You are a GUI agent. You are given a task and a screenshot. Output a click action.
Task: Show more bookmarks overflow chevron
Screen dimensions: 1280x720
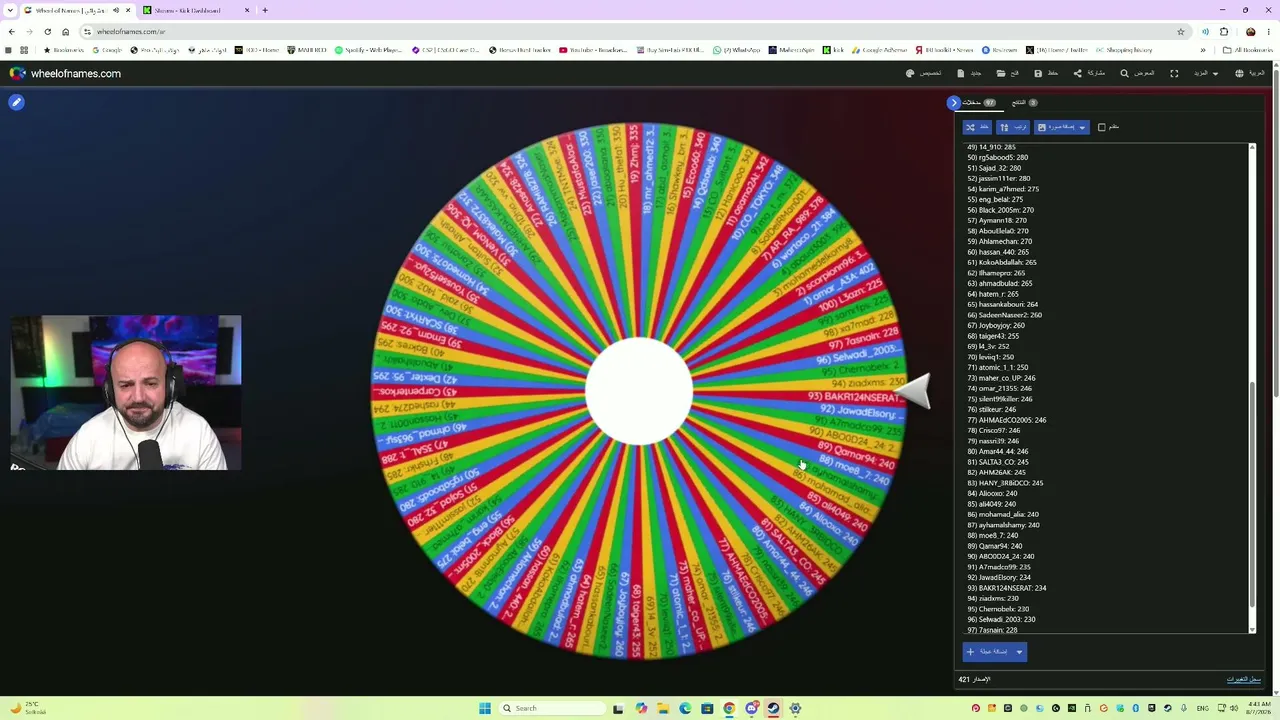[1203, 50]
